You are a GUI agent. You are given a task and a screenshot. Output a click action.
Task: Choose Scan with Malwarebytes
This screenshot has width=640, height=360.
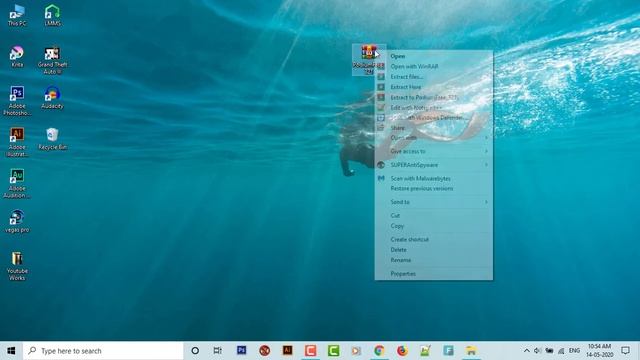pos(434,178)
